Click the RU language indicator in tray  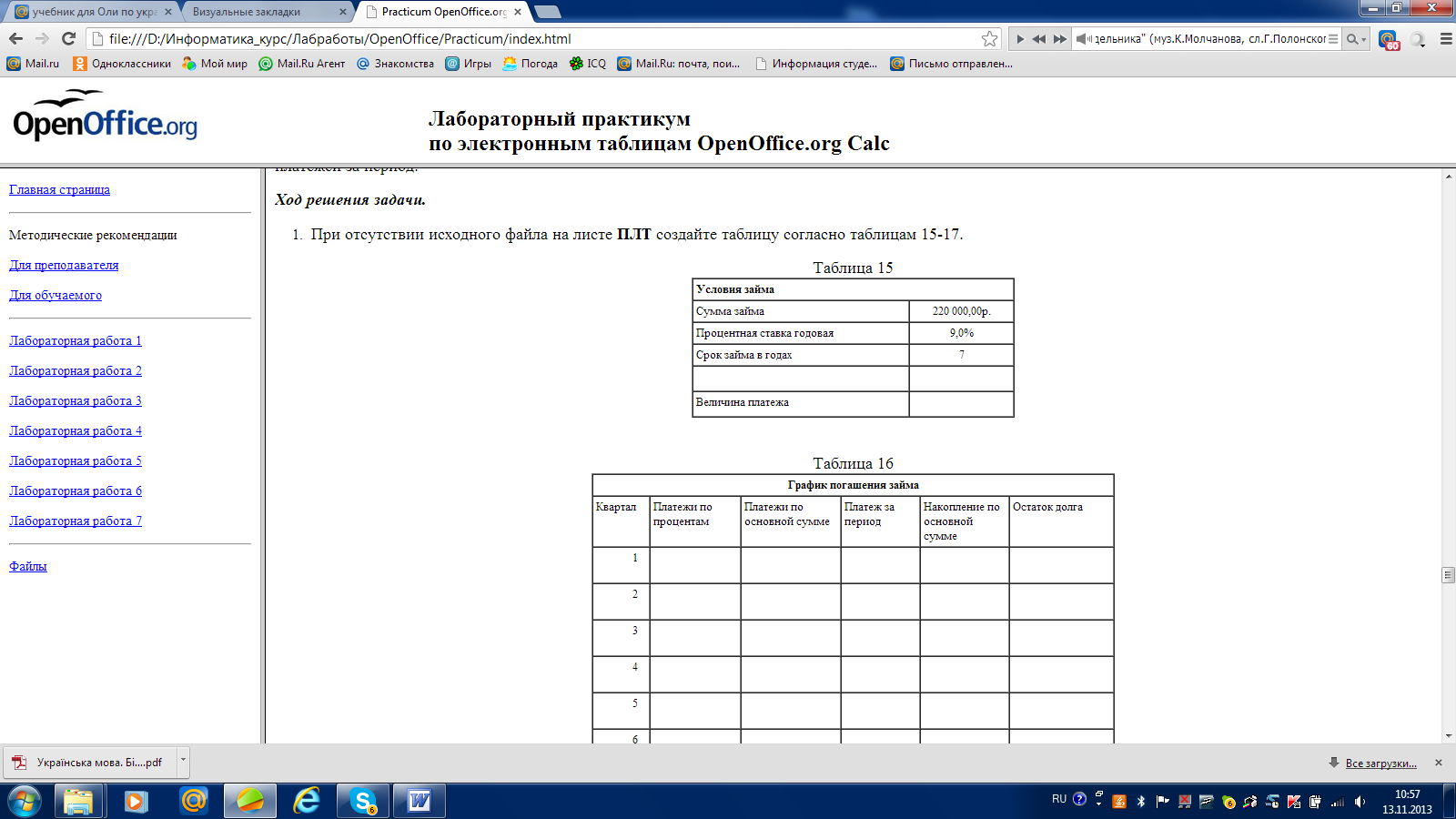tap(1059, 799)
